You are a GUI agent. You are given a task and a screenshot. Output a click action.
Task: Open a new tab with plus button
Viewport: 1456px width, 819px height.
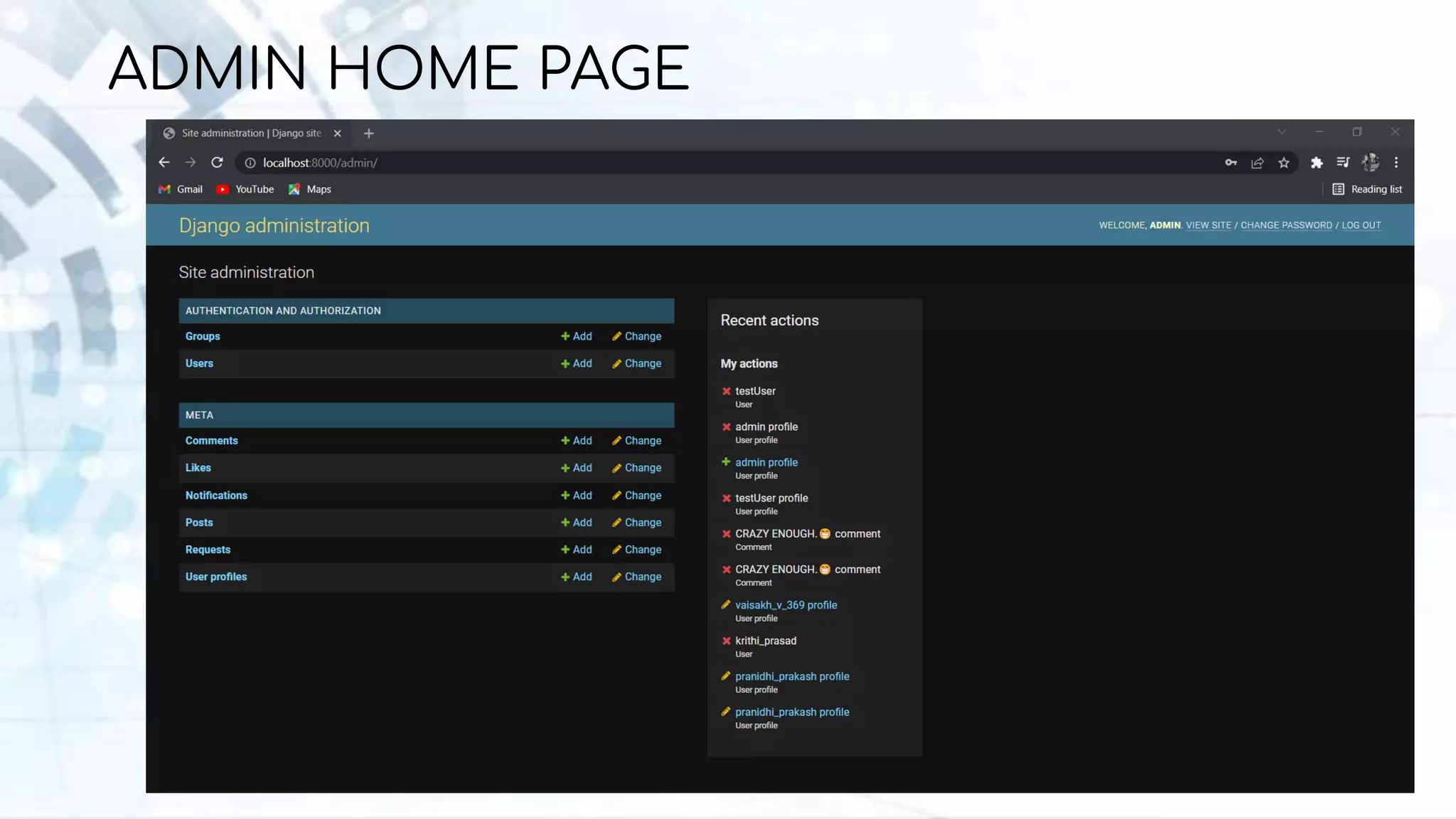click(368, 134)
